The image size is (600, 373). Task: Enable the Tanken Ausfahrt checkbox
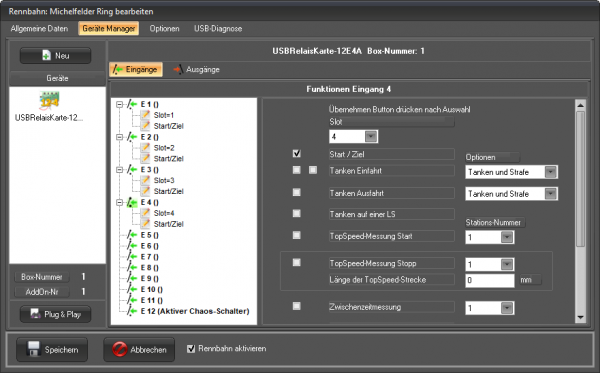point(297,192)
